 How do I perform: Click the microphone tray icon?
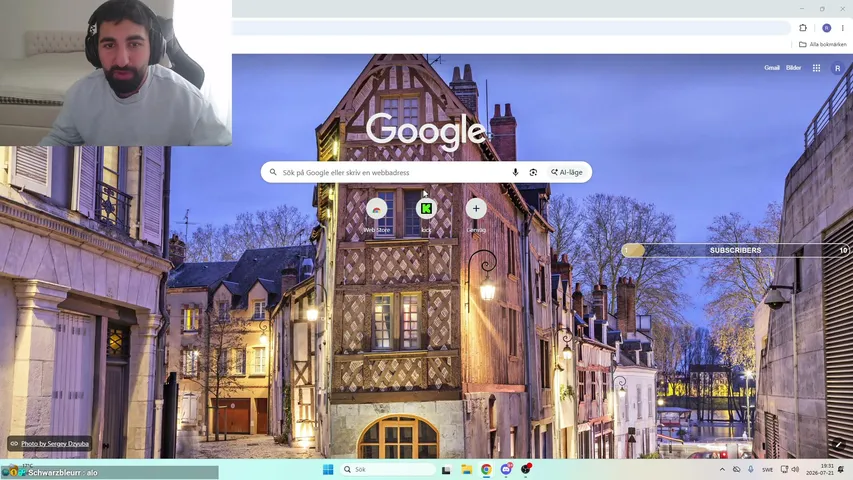(x=751, y=469)
